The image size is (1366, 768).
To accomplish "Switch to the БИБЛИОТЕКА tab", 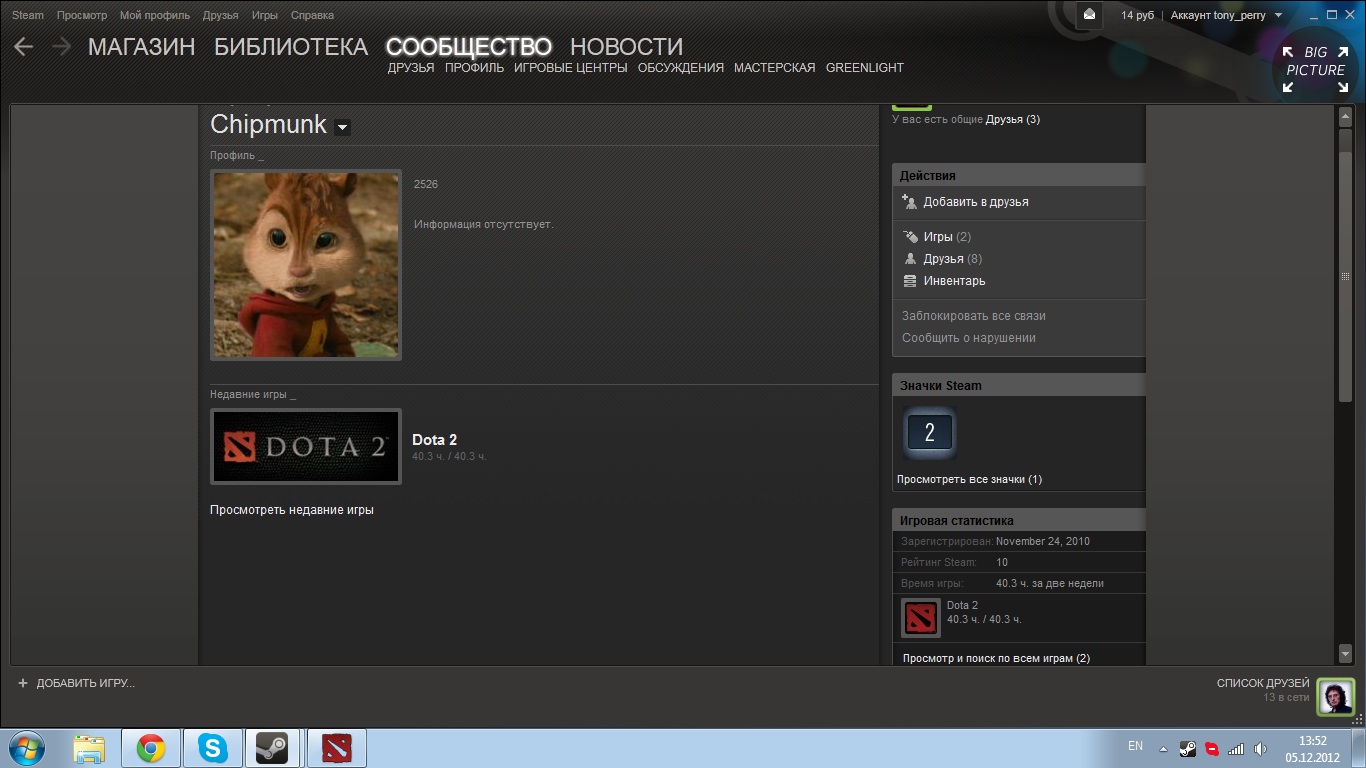I will 291,47.
